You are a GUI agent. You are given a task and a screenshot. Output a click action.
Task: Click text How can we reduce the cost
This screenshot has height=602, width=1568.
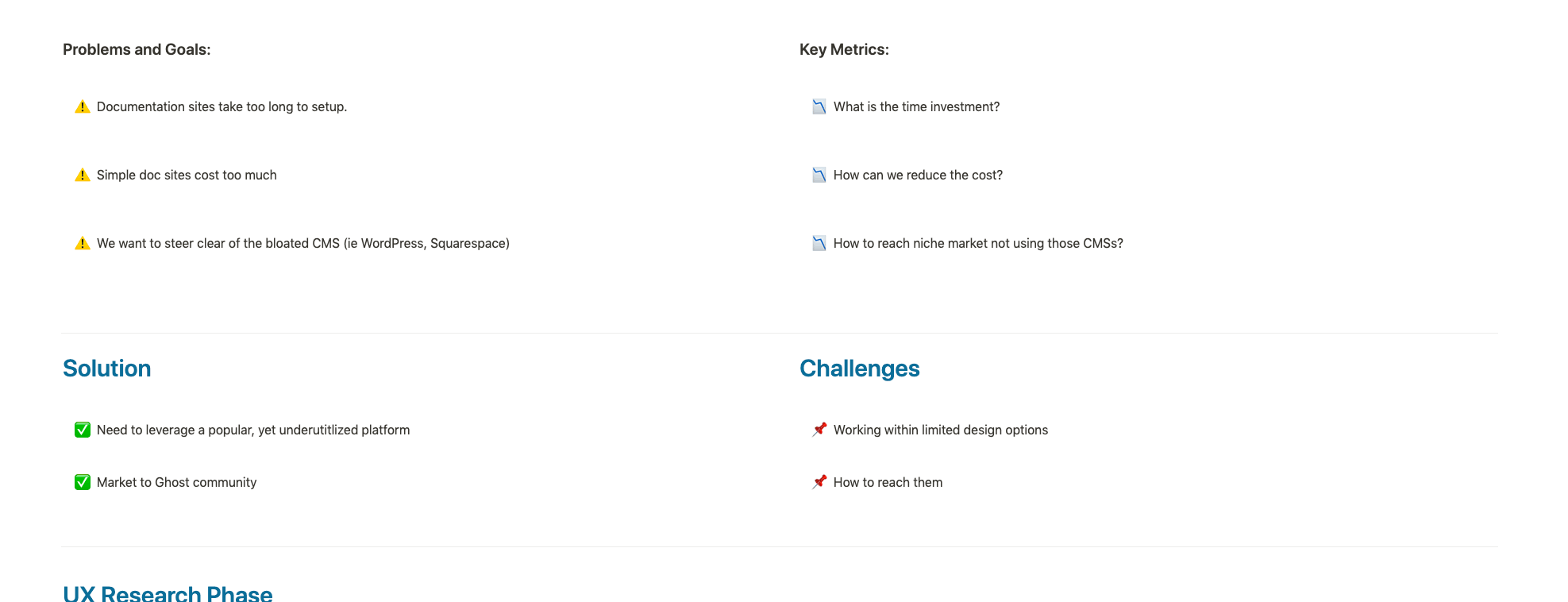click(918, 175)
